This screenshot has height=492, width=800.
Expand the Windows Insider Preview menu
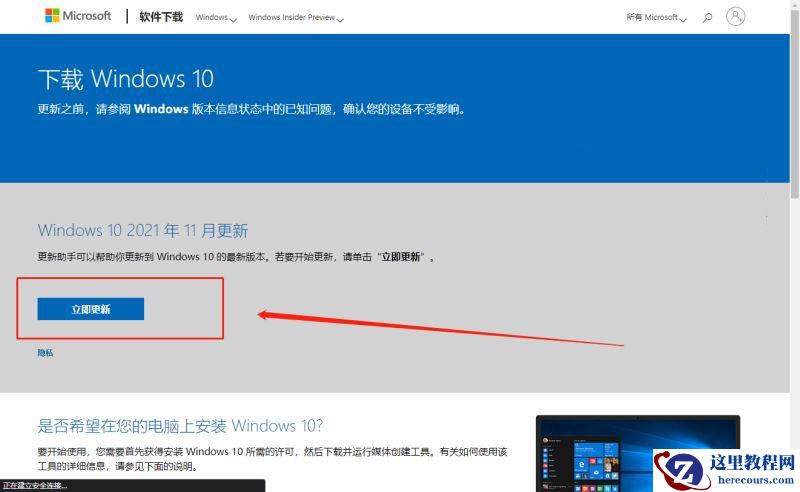(296, 18)
